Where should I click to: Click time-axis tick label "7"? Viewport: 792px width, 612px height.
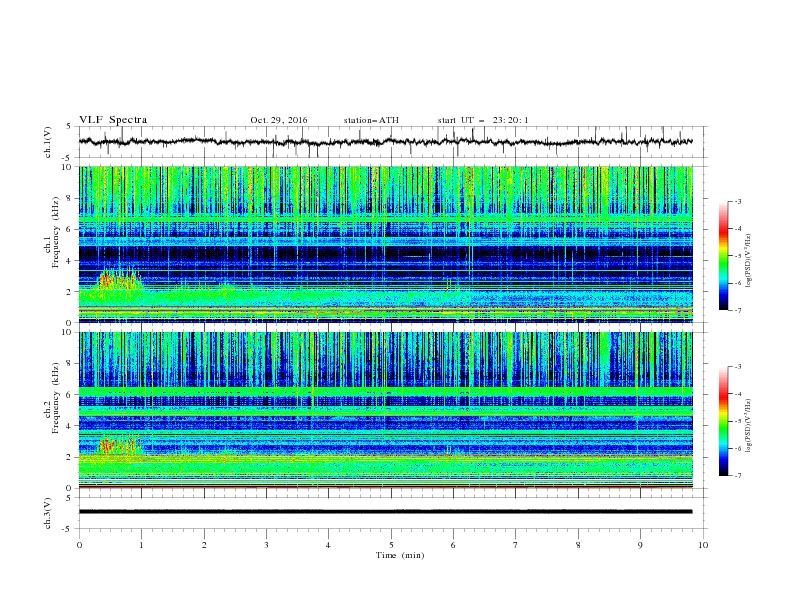pyautogui.click(x=516, y=545)
